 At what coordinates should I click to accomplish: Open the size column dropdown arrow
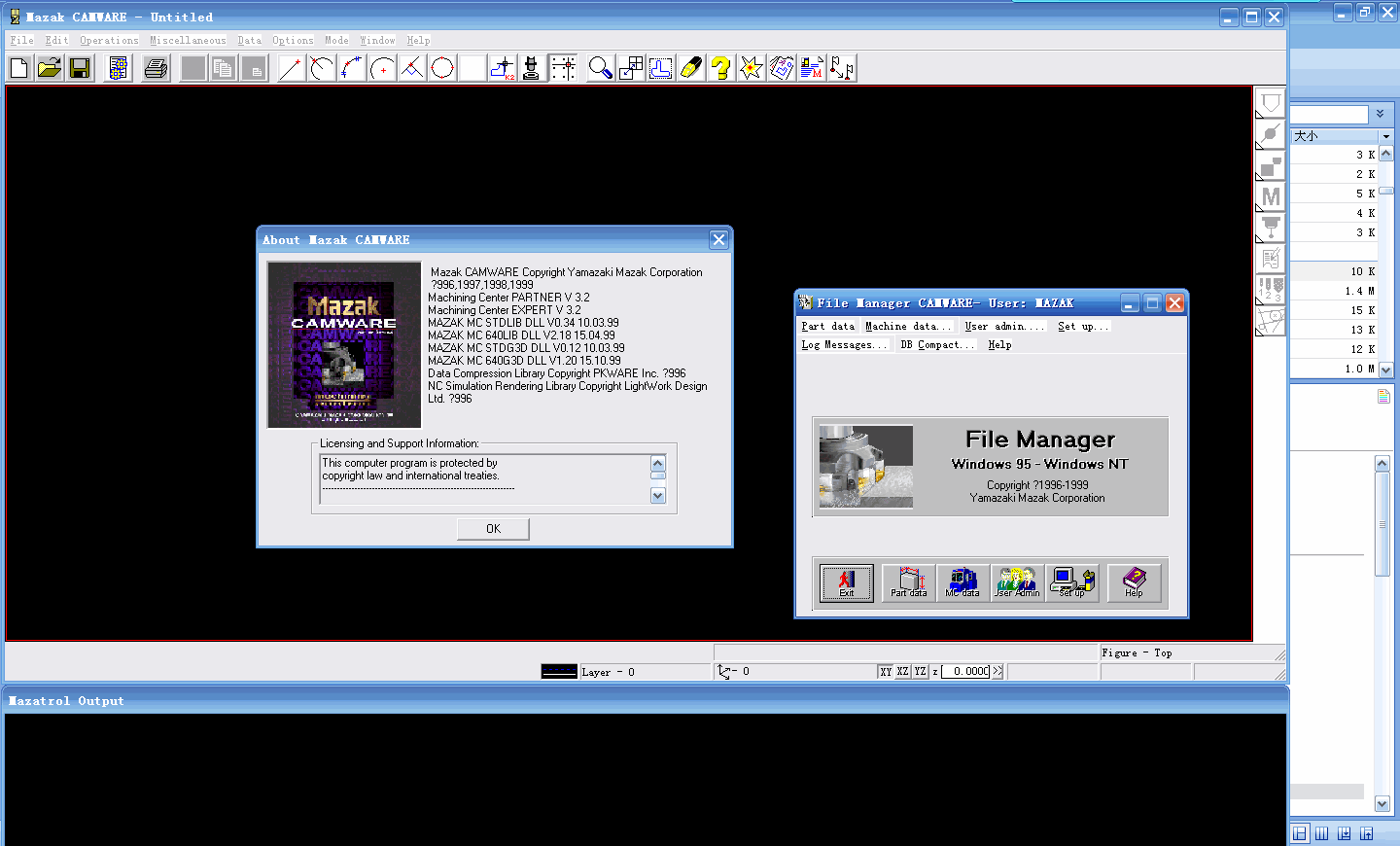point(1386,136)
